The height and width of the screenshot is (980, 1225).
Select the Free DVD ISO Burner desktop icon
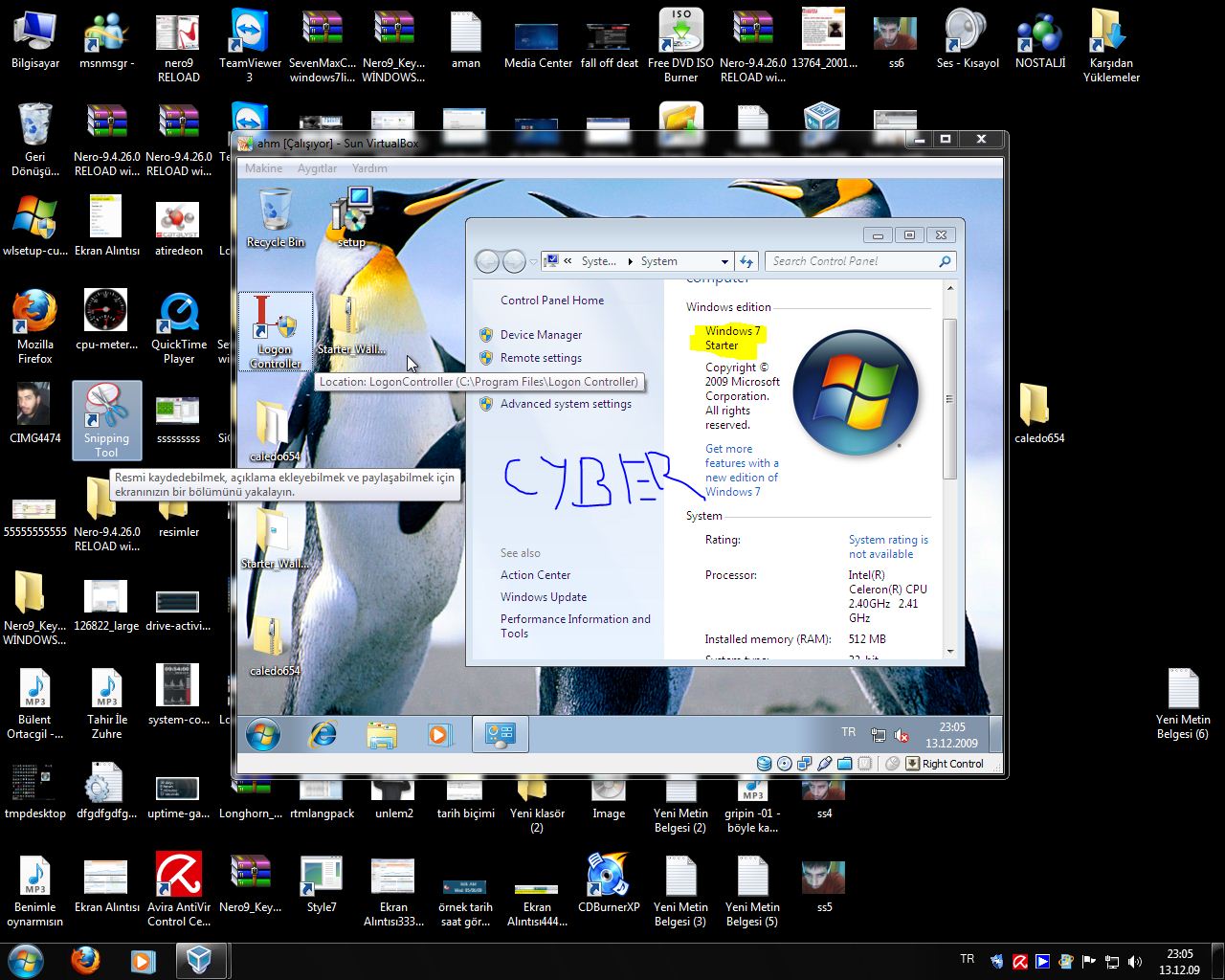click(x=680, y=46)
